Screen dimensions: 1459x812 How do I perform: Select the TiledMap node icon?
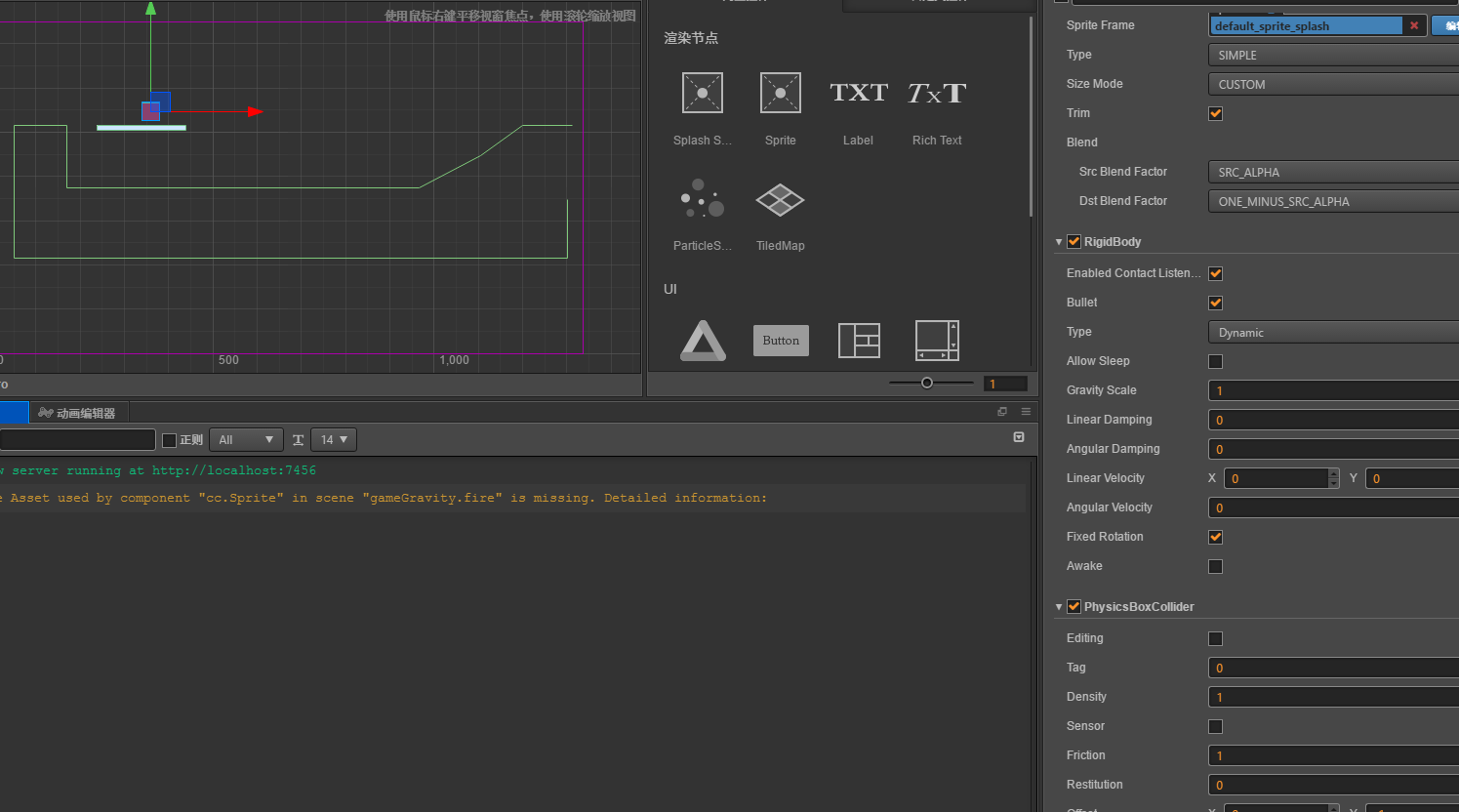point(781,199)
